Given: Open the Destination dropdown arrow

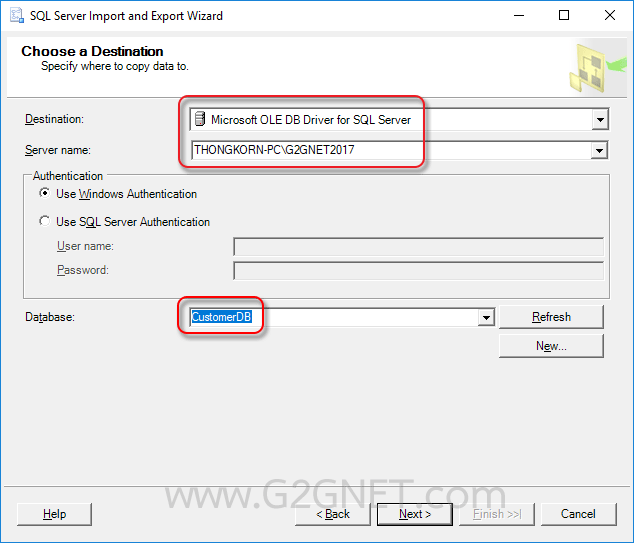Looking at the screenshot, I should pyautogui.click(x=600, y=120).
